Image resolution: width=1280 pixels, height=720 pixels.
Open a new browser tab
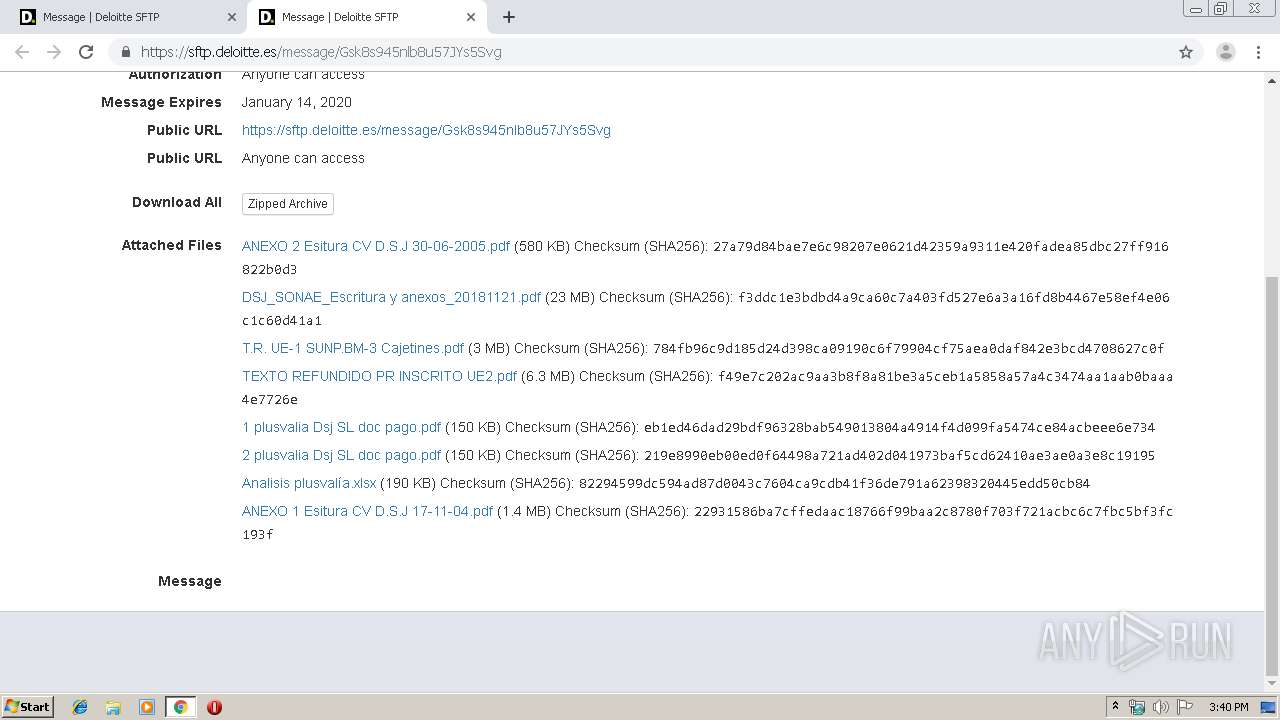pyautogui.click(x=509, y=17)
